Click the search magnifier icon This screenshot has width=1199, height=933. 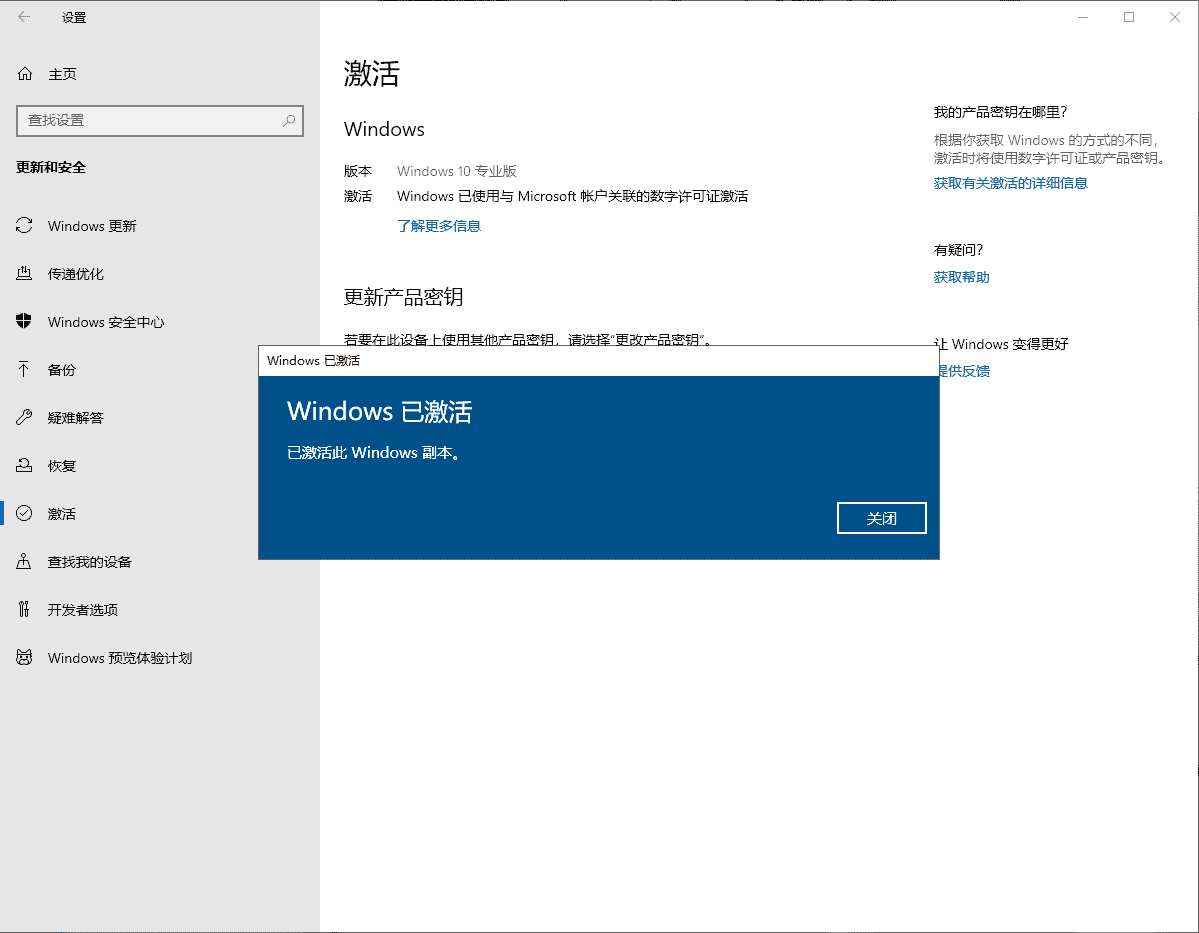click(x=289, y=120)
